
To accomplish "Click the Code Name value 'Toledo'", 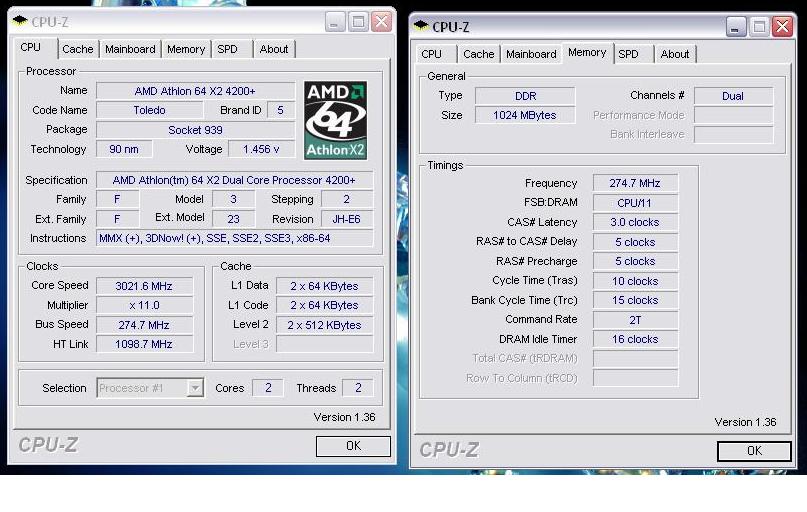I will point(149,111).
